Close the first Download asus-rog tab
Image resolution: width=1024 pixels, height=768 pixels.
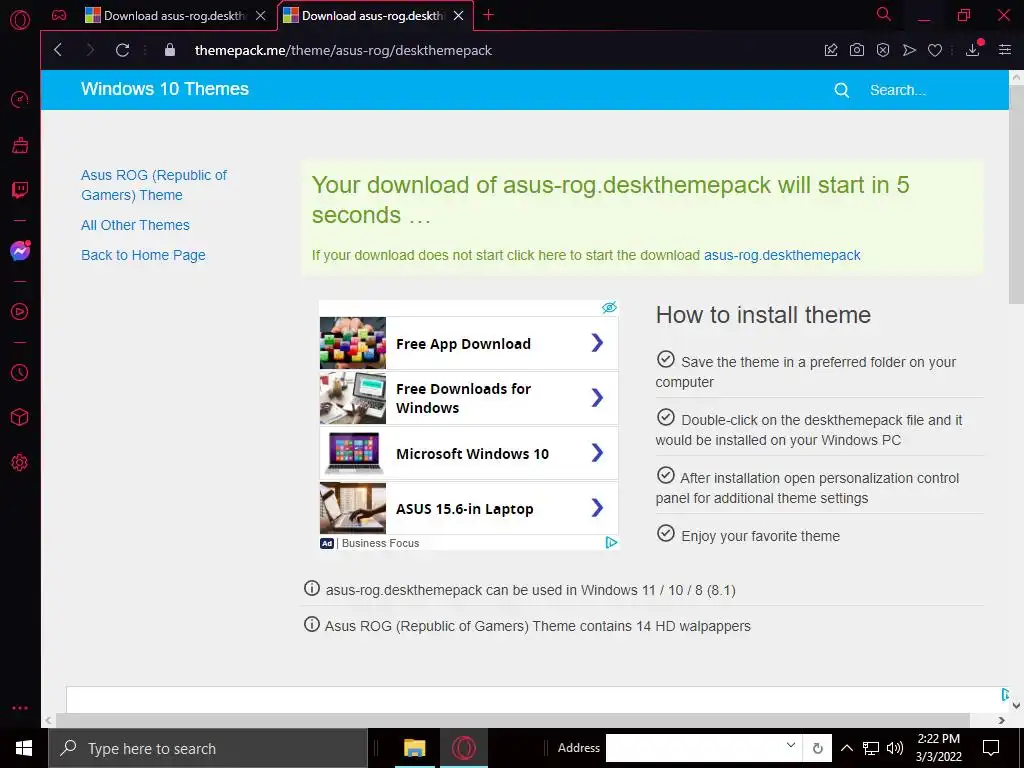click(261, 16)
